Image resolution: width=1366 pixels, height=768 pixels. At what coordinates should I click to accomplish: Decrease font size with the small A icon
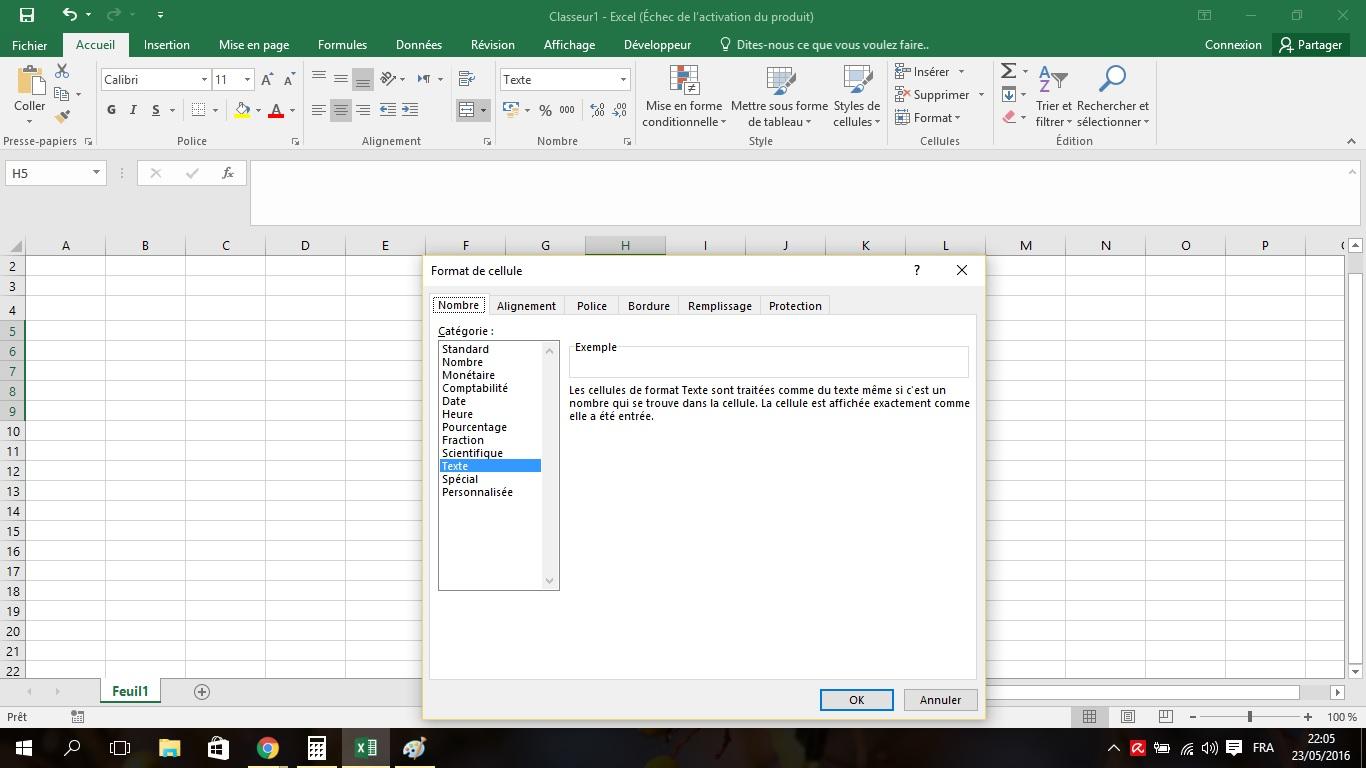pyautogui.click(x=289, y=79)
